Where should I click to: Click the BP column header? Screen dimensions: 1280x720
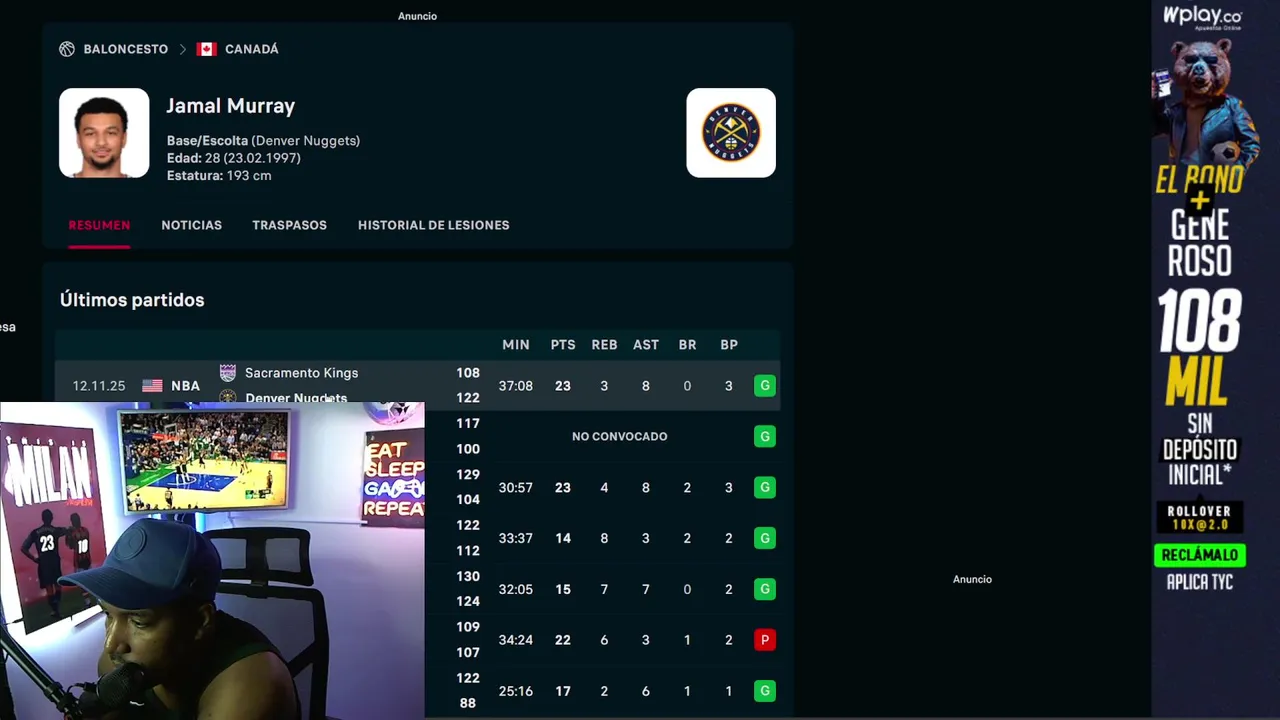click(x=729, y=345)
